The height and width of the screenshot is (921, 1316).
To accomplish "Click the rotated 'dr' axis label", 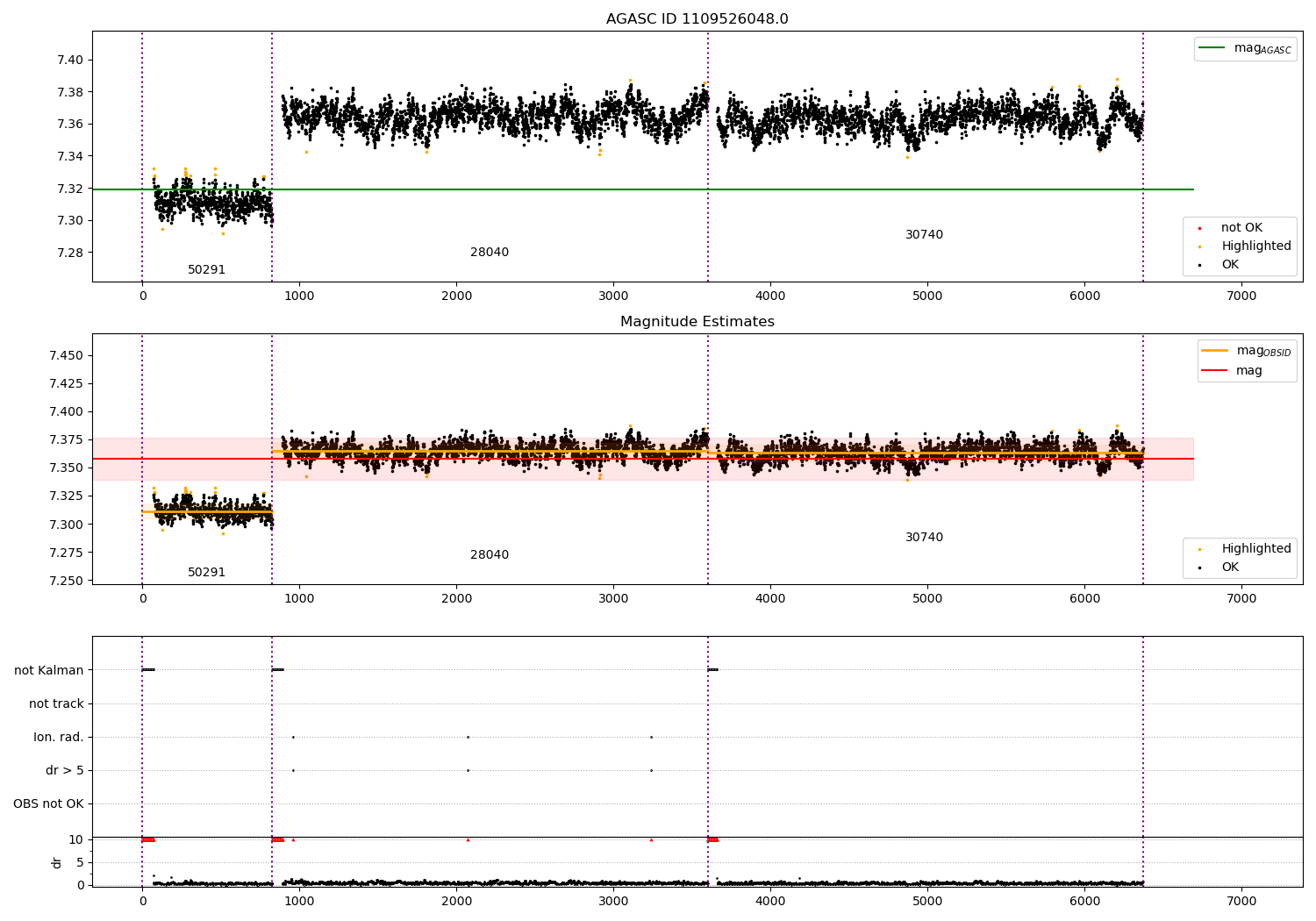I will 57,862.
